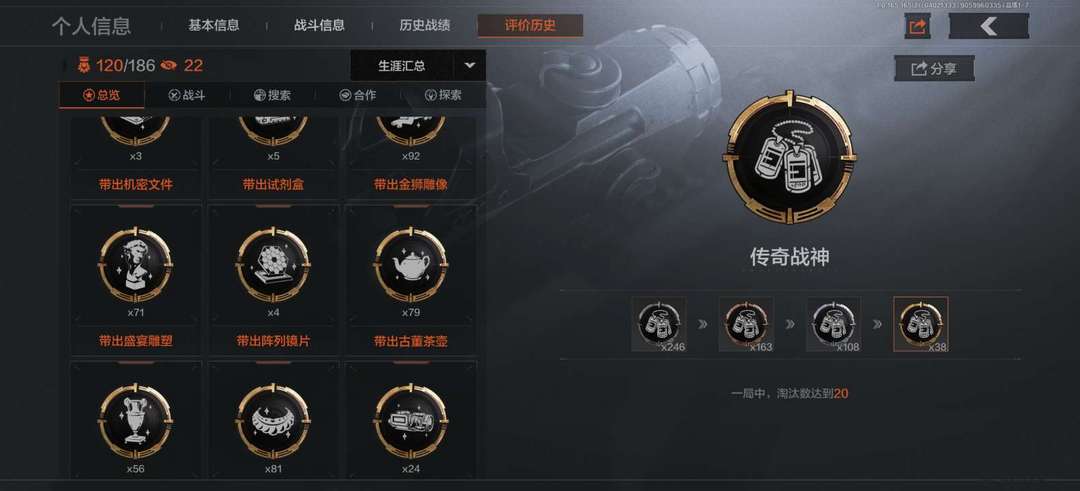This screenshot has height=491, width=1080.
Task: Expand the dropdown arrow next to 生涯汇总
Action: click(470, 65)
